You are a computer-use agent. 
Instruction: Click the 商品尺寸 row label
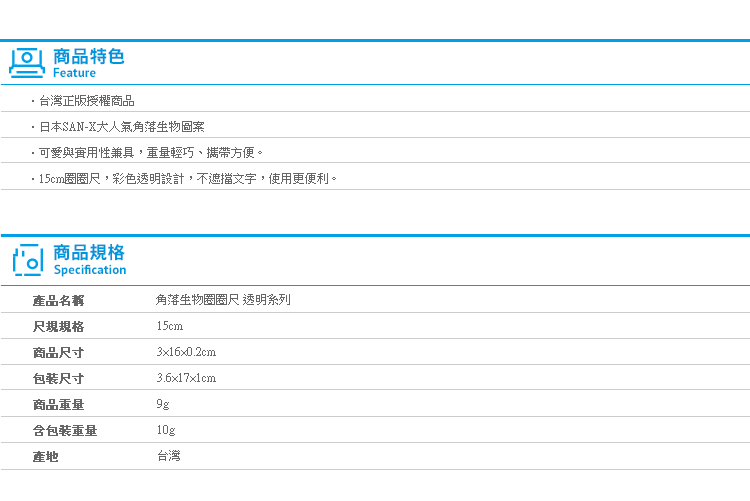58,353
